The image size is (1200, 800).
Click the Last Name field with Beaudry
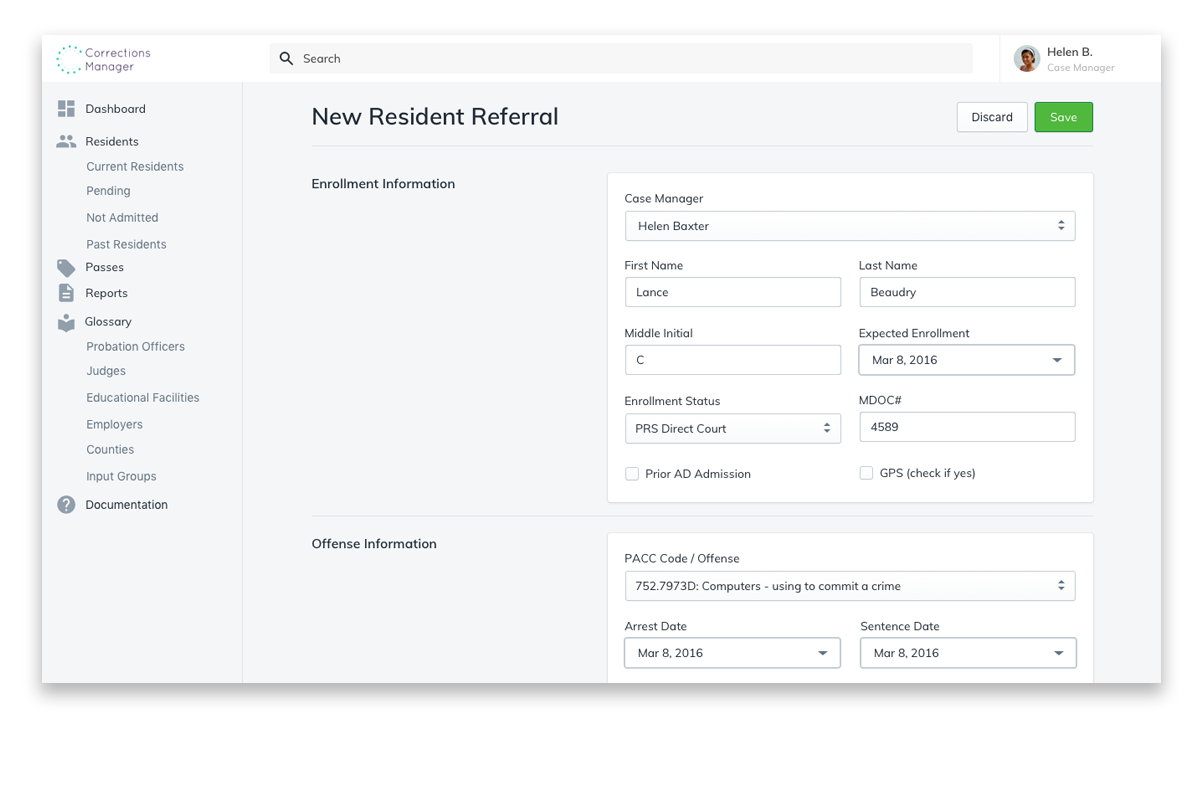967,292
